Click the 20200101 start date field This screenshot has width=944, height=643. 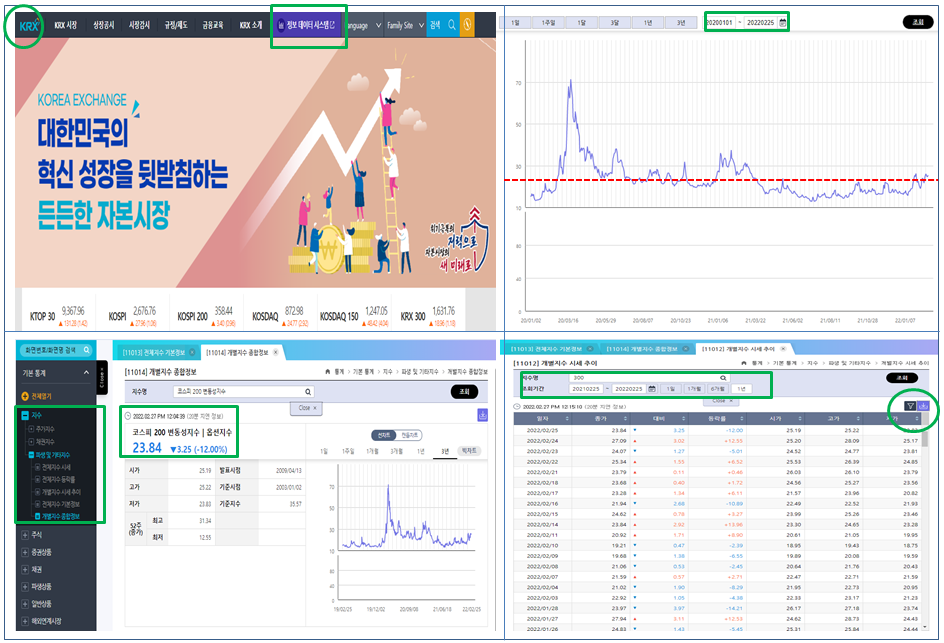click(x=719, y=23)
